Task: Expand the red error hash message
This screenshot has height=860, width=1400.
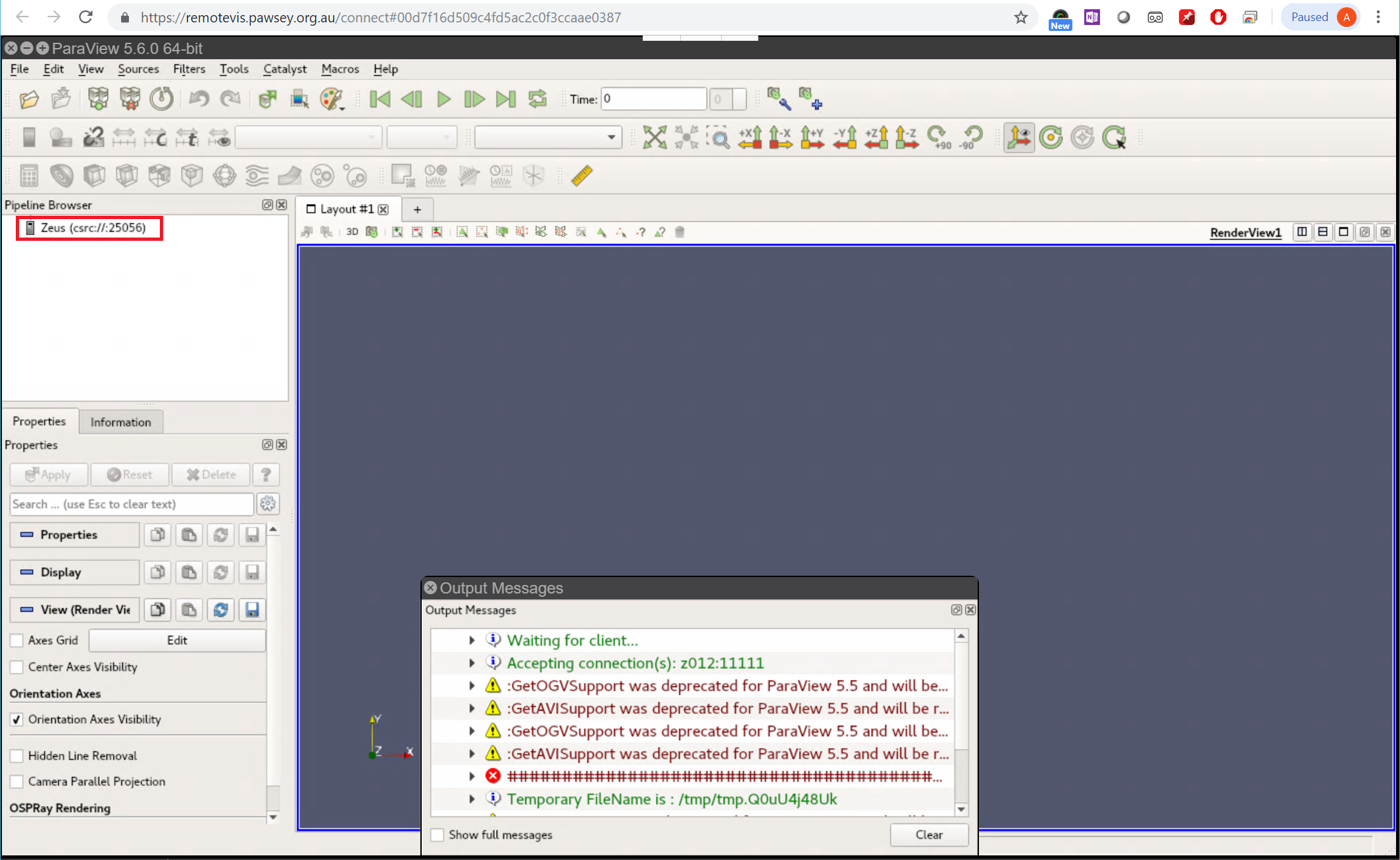Action: point(472,776)
